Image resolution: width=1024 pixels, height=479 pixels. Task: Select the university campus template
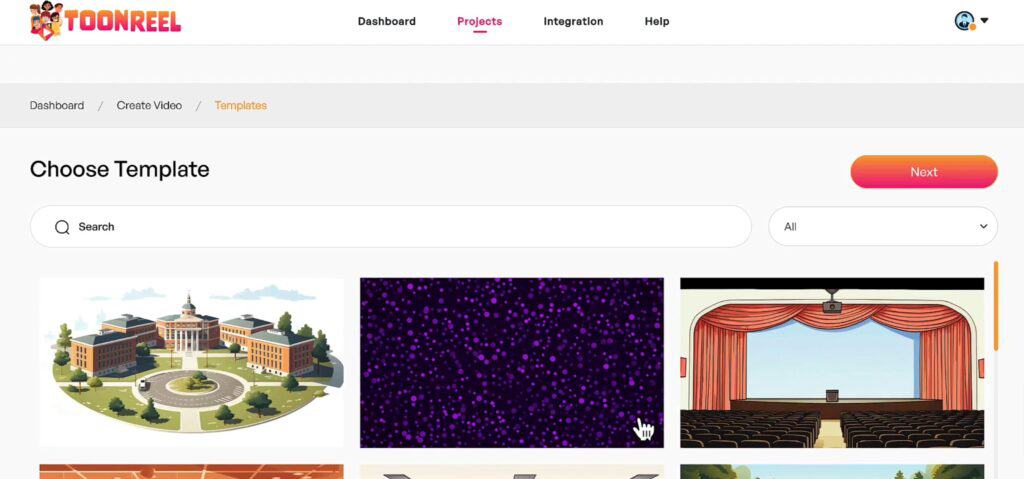tap(191, 363)
